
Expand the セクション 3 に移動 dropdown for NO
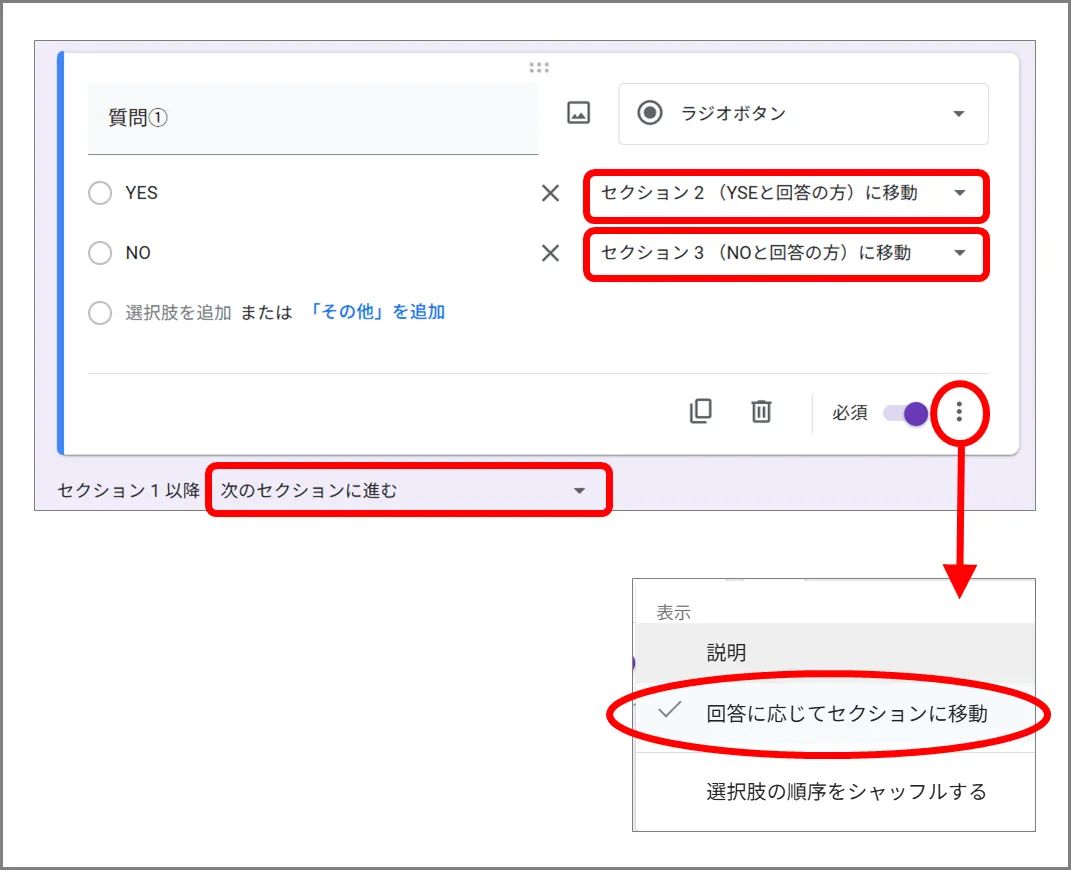pyautogui.click(x=786, y=254)
